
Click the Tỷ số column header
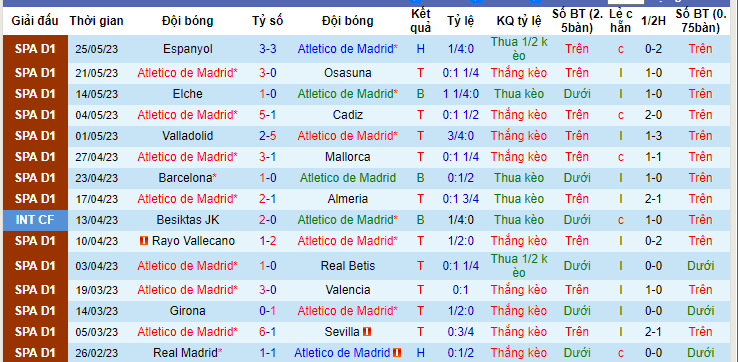pyautogui.click(x=267, y=21)
